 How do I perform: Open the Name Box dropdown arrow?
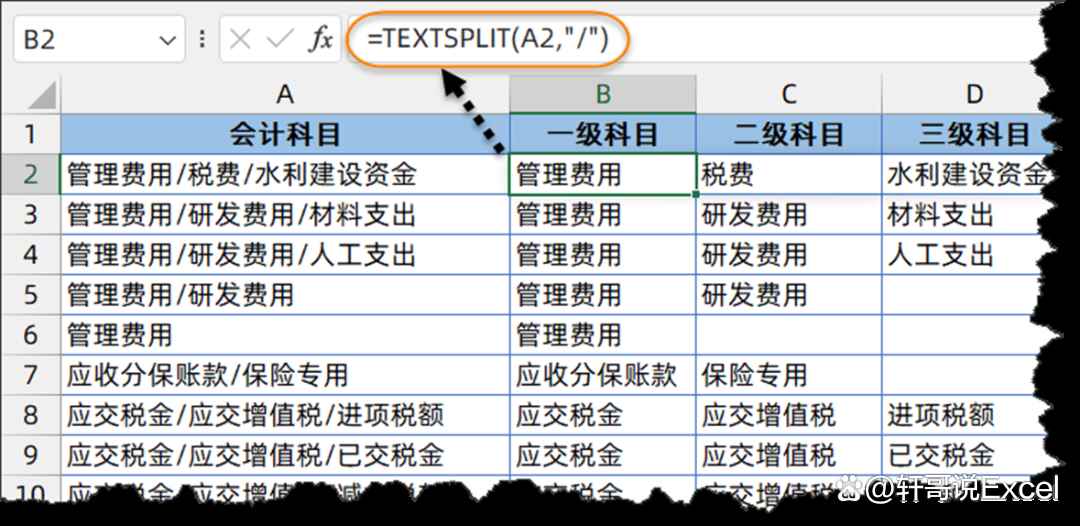[x=166, y=41]
